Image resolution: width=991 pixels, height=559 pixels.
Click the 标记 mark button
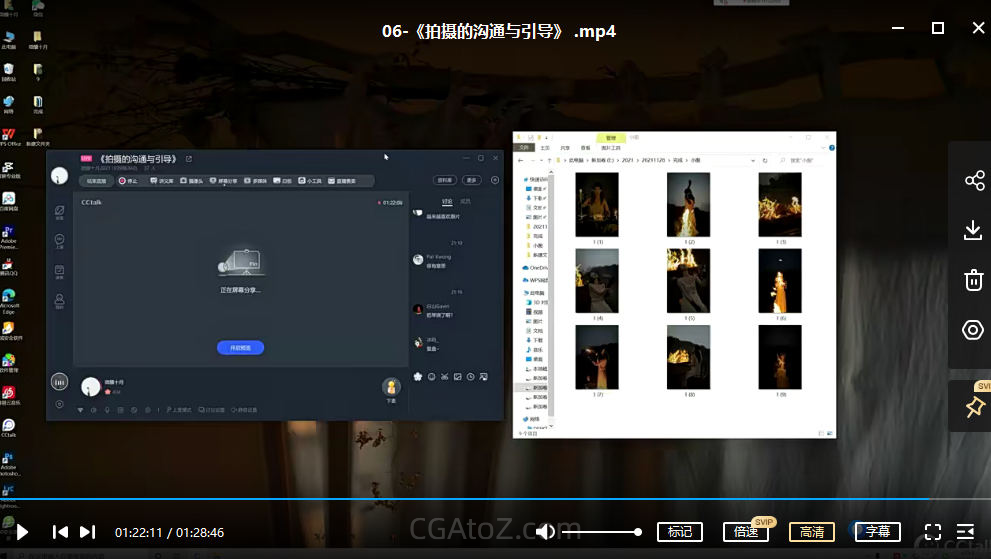tap(679, 532)
